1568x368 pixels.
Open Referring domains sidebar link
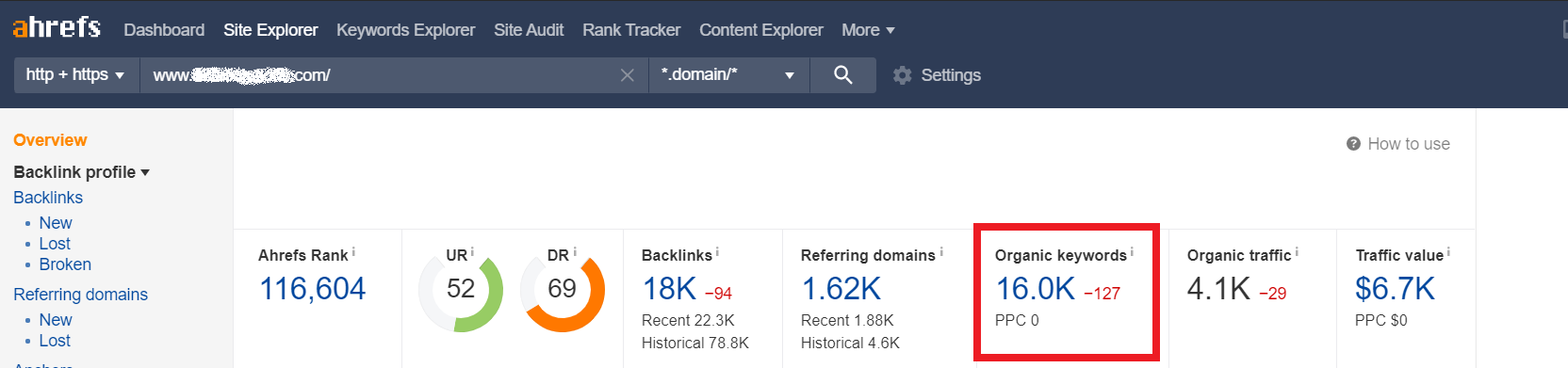[80, 295]
